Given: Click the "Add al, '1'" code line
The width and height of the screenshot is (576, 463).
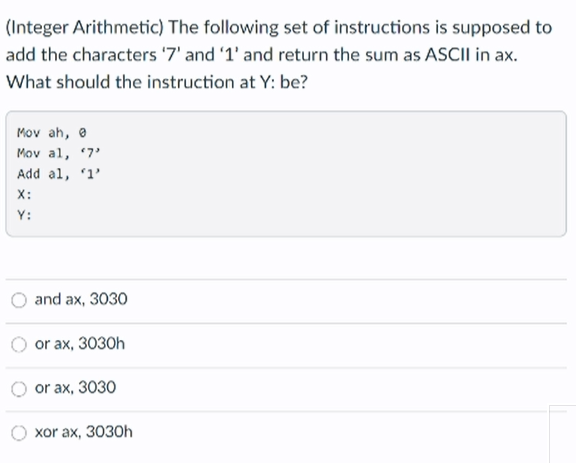Looking at the screenshot, I should (x=59, y=173).
